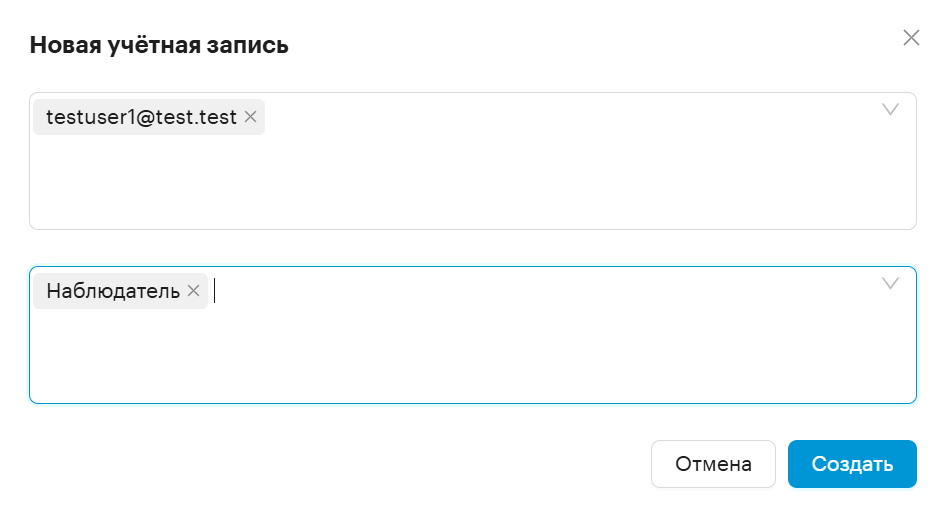Open the roles list via lower arrow icon
The height and width of the screenshot is (512, 943).
click(890, 283)
